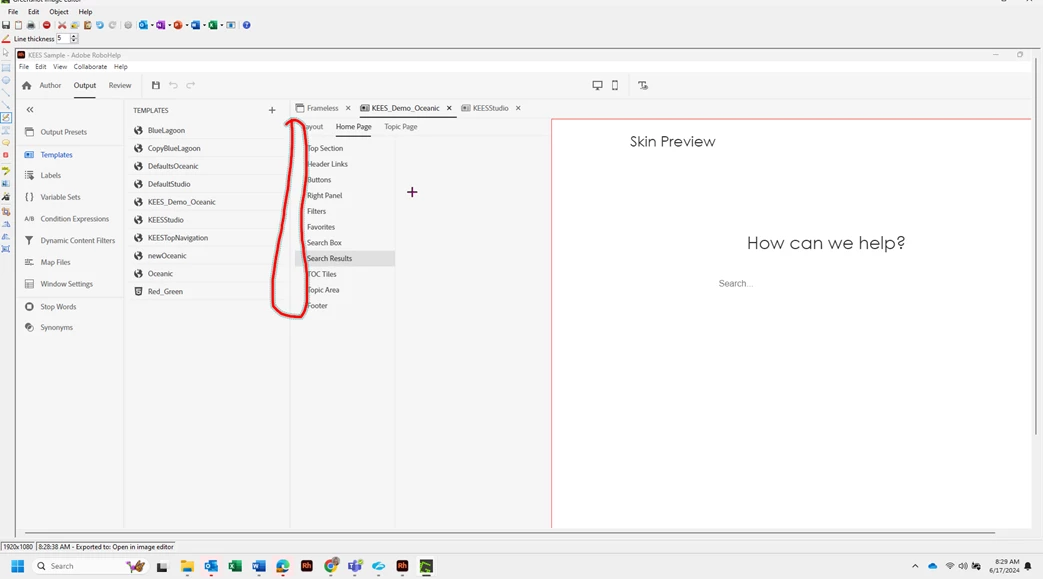
Task: Click Greenshot's Save floppy disk icon
Action: click(6, 25)
